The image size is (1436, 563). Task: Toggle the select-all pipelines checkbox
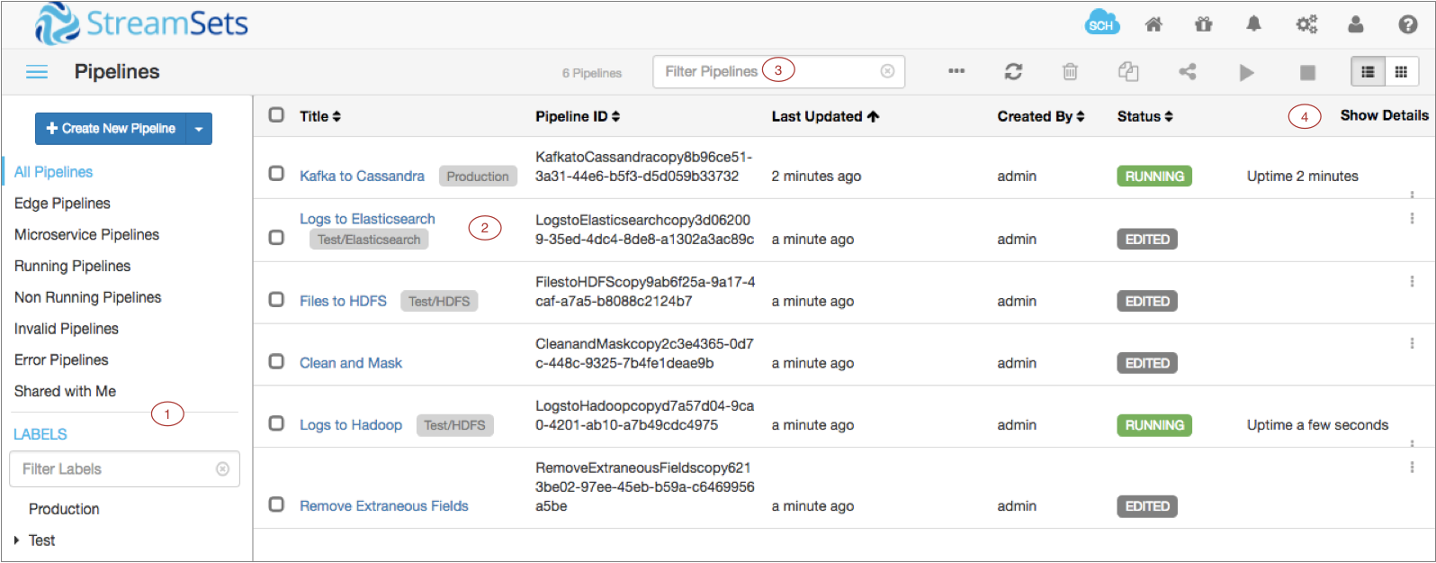pyautogui.click(x=276, y=115)
